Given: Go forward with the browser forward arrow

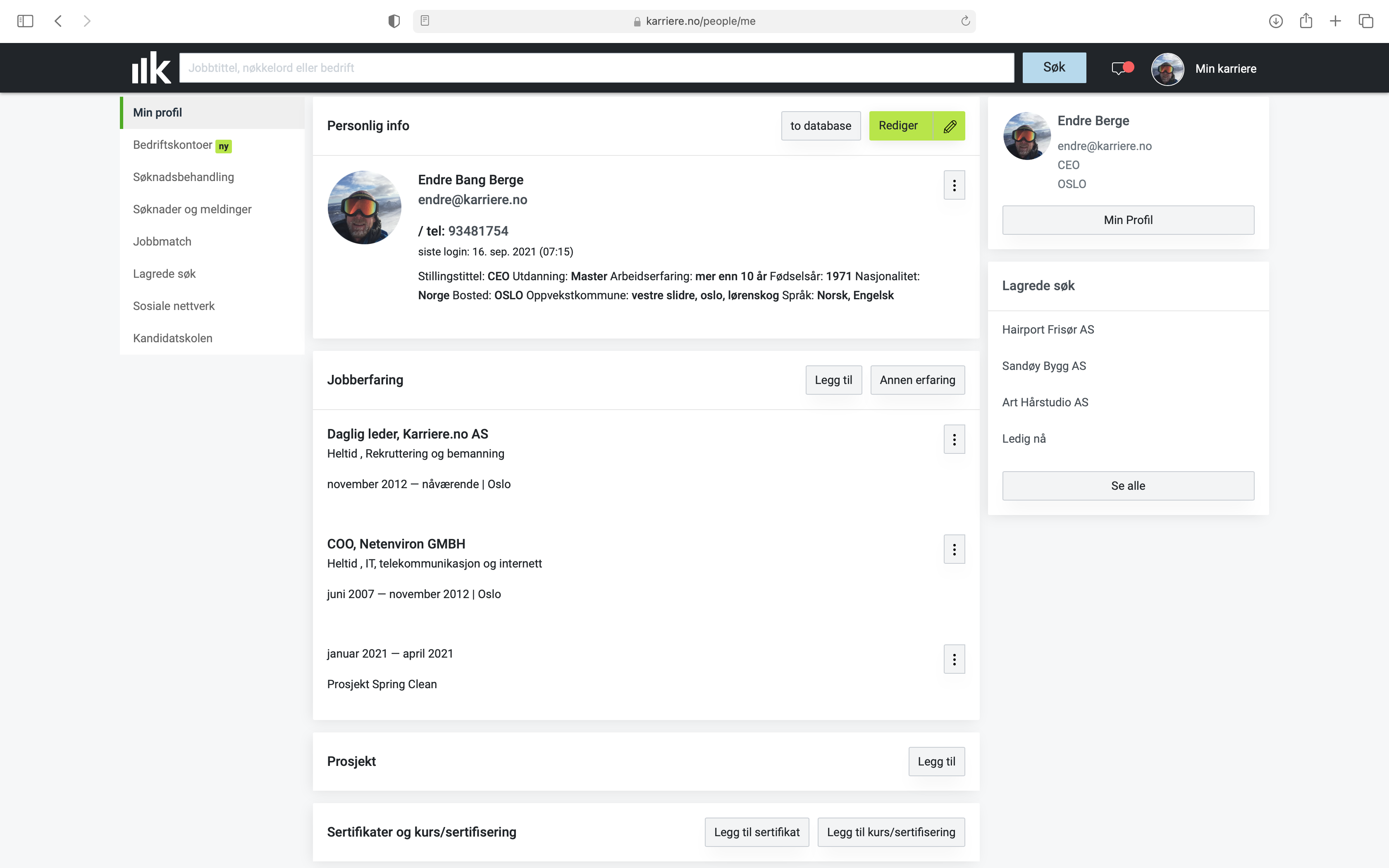Looking at the screenshot, I should [x=87, y=21].
